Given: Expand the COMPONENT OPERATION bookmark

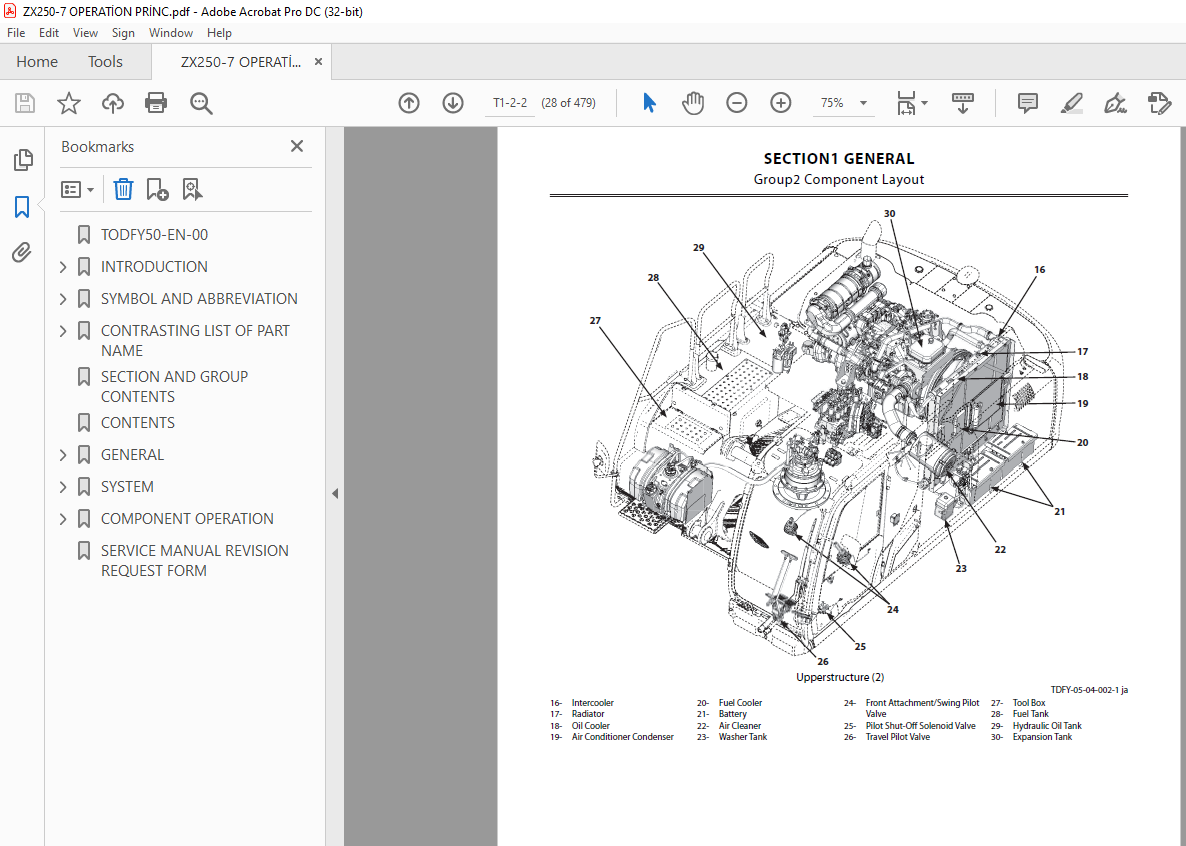Looking at the screenshot, I should 64,519.
